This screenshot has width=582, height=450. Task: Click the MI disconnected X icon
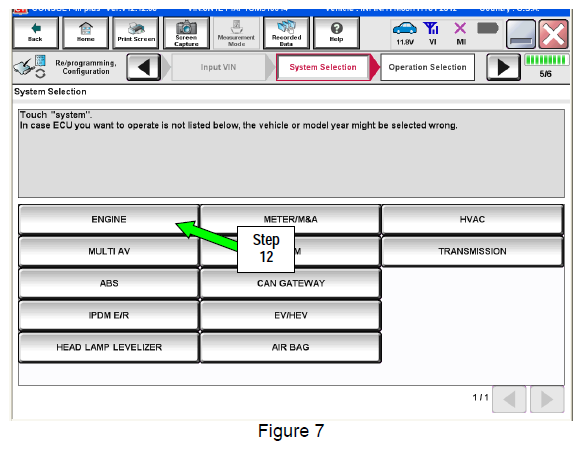[460, 29]
